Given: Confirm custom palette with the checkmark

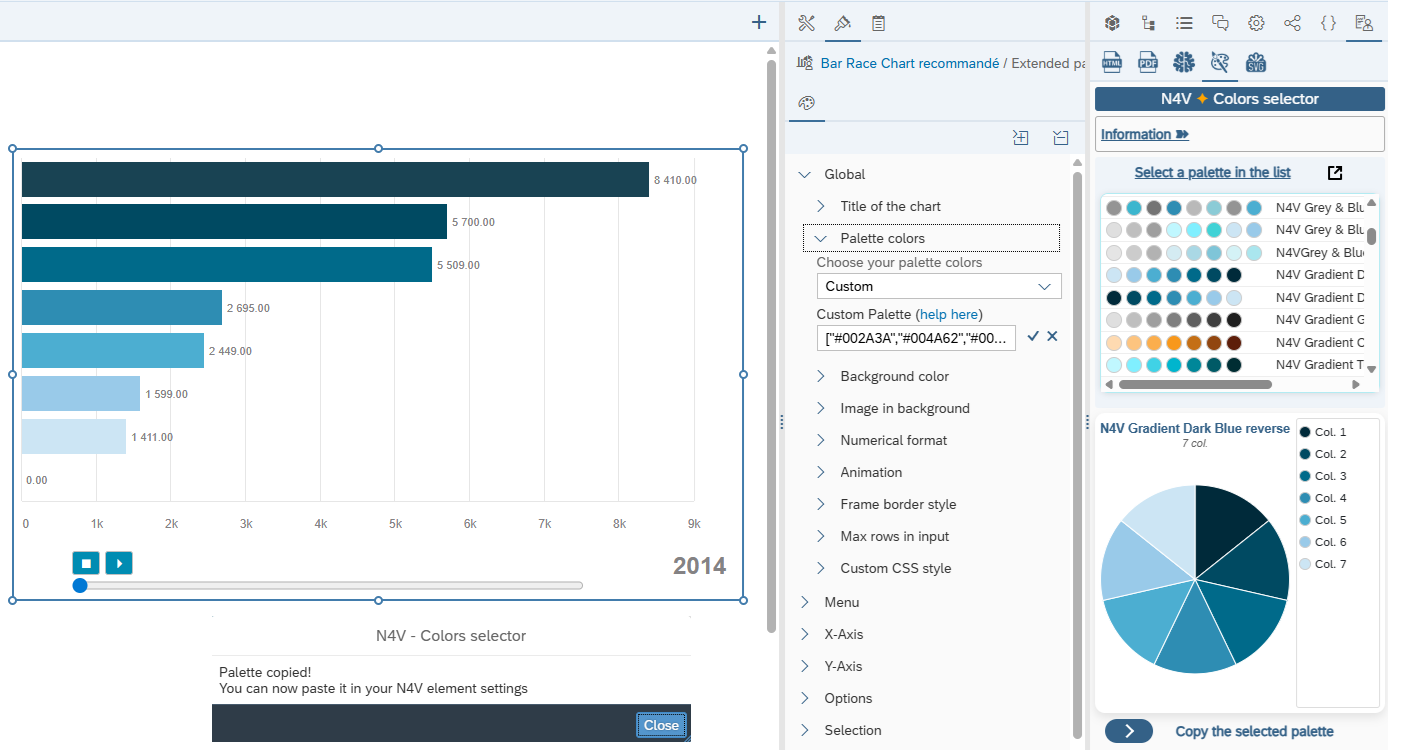Looking at the screenshot, I should 1033,337.
